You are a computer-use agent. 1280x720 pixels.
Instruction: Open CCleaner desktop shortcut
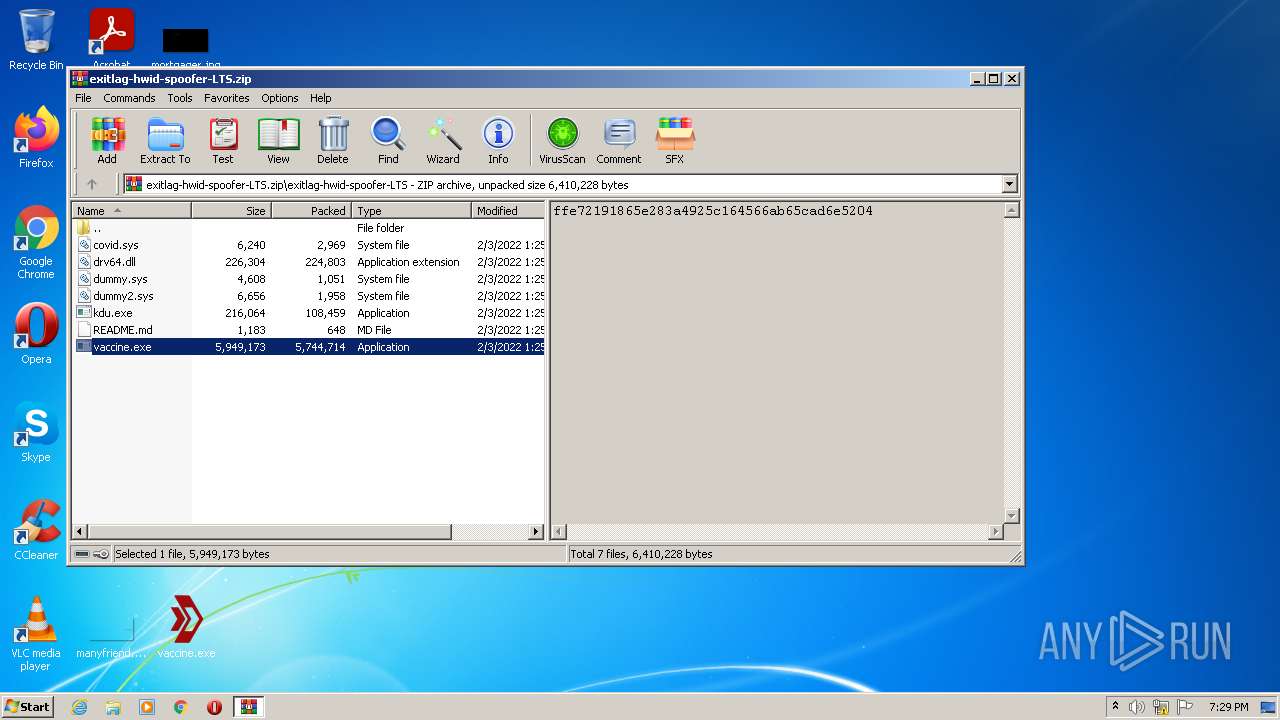[x=36, y=530]
